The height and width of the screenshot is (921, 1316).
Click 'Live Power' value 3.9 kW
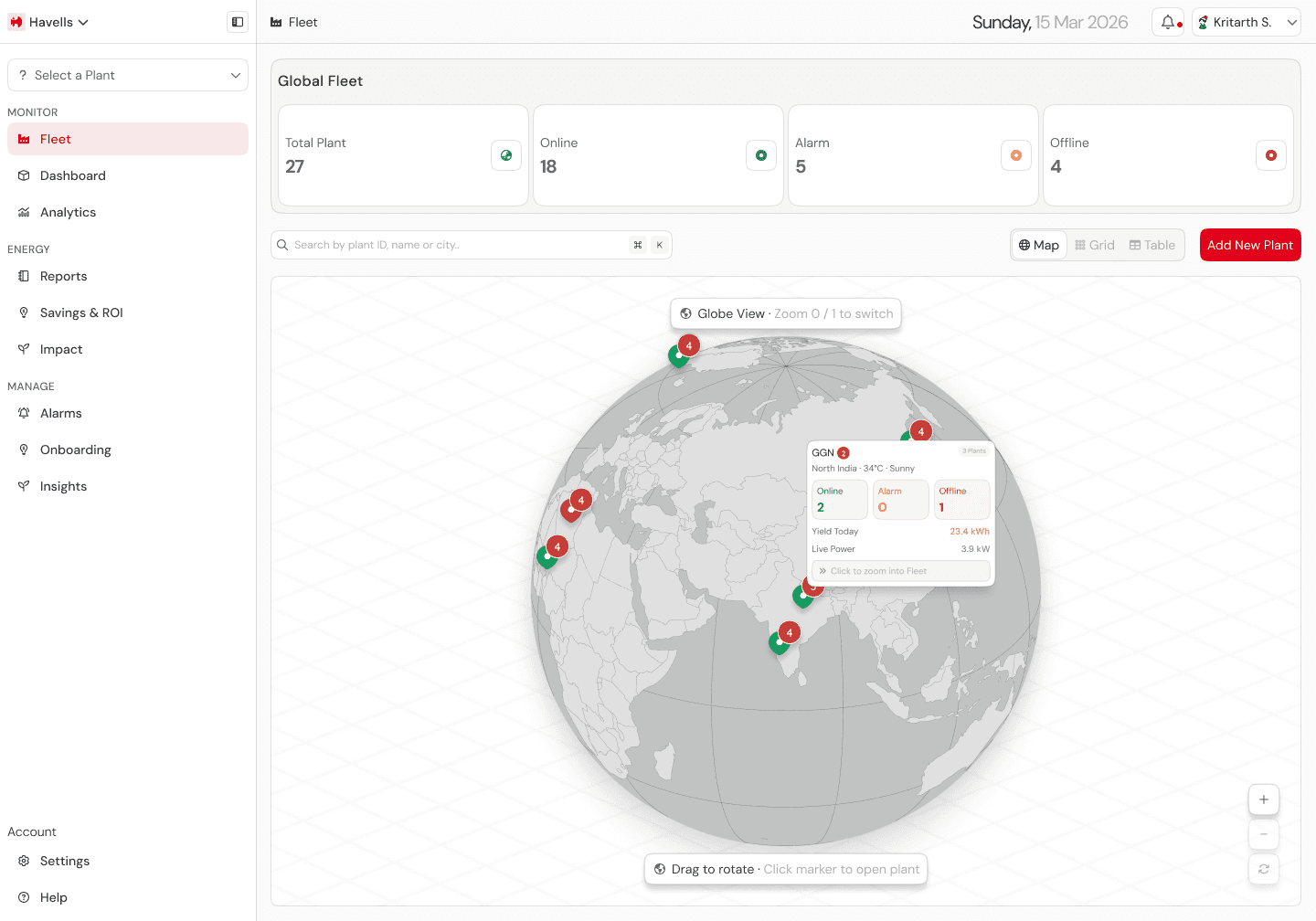tap(975, 549)
